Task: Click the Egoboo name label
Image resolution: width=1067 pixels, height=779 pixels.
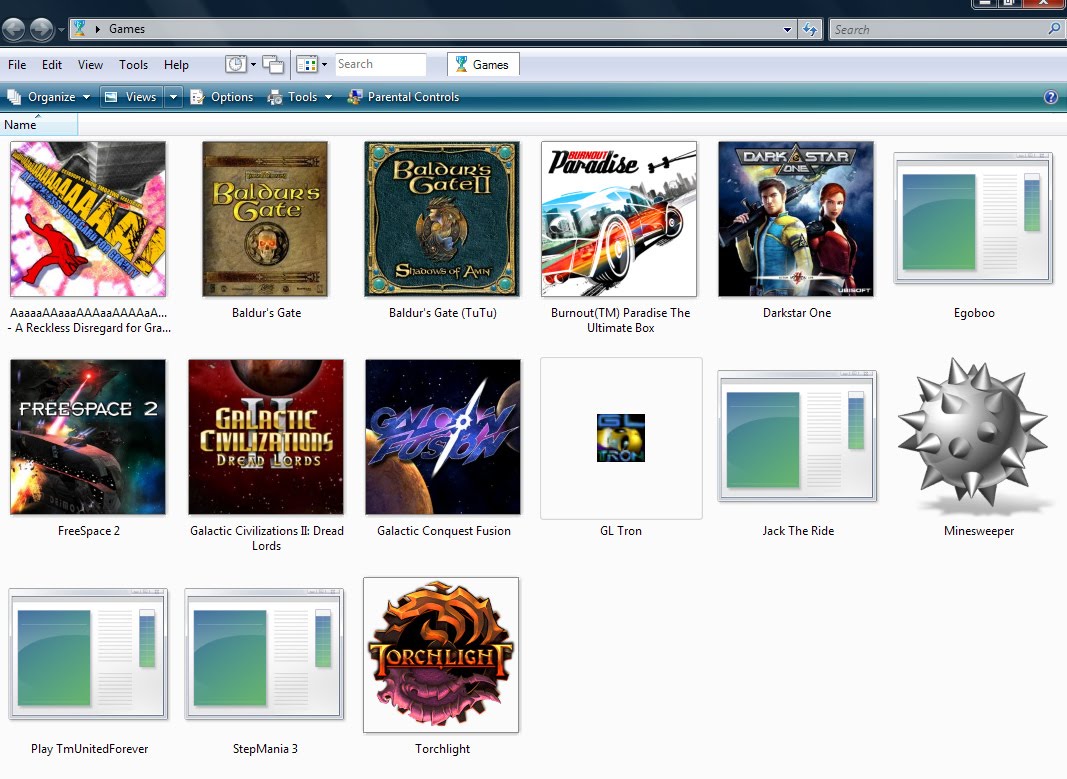Action: [974, 313]
